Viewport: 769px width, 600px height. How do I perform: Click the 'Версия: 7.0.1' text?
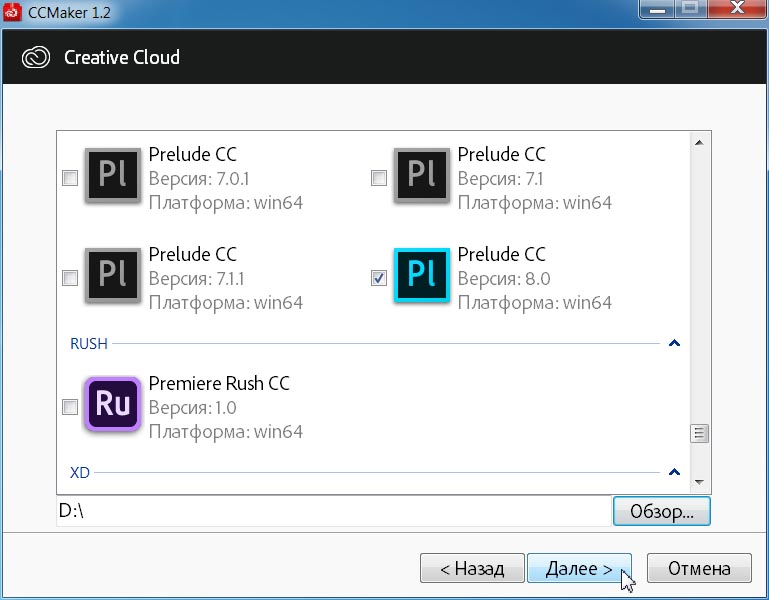[x=199, y=179]
